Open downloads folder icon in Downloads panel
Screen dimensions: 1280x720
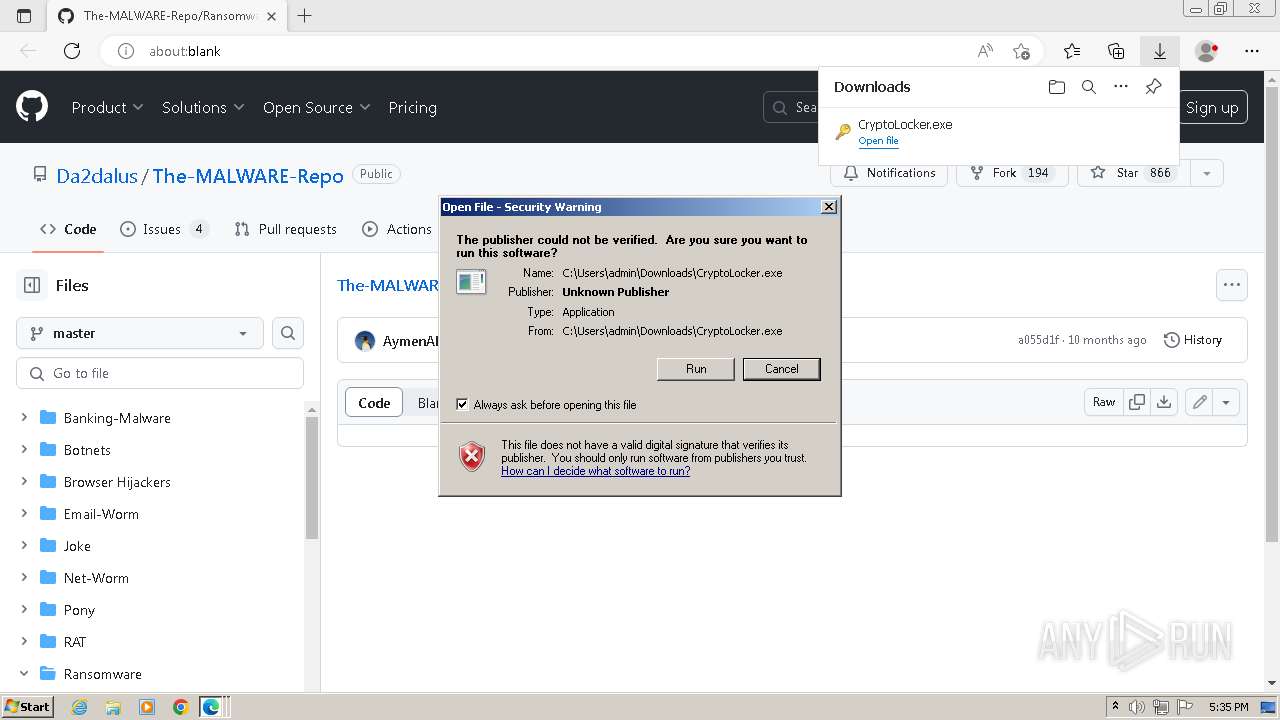pos(1057,87)
